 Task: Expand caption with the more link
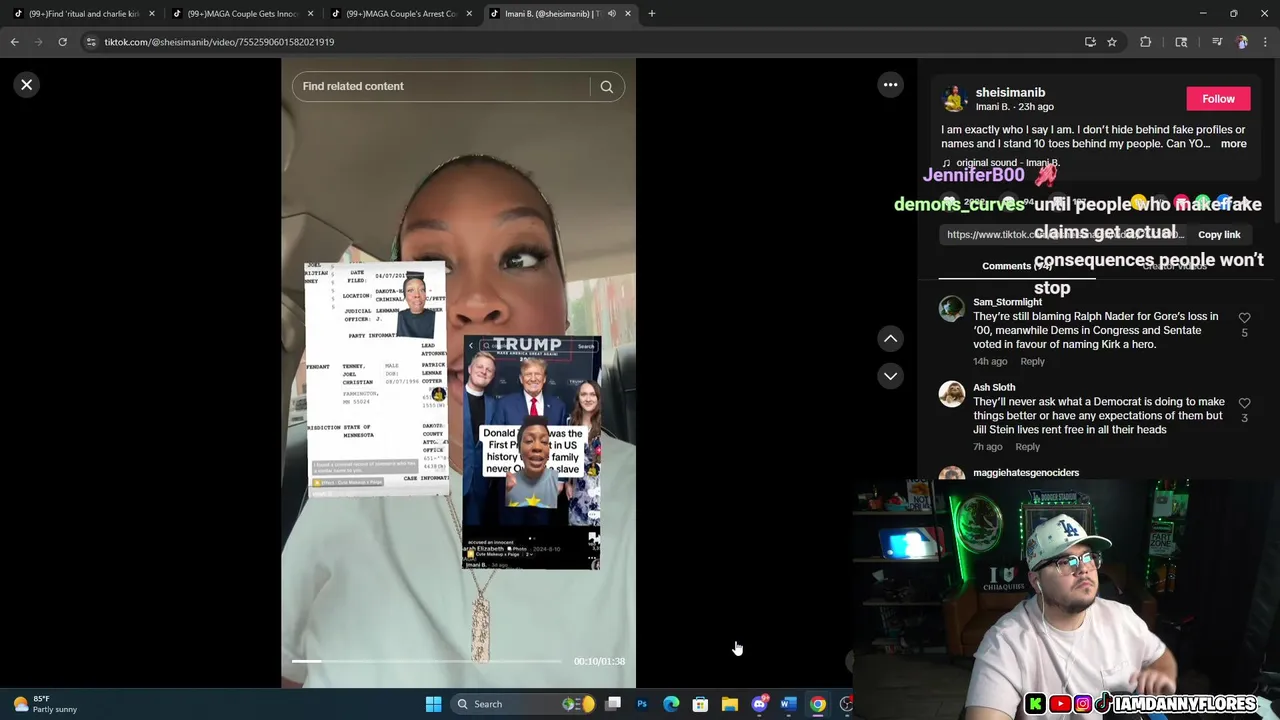tap(1233, 144)
